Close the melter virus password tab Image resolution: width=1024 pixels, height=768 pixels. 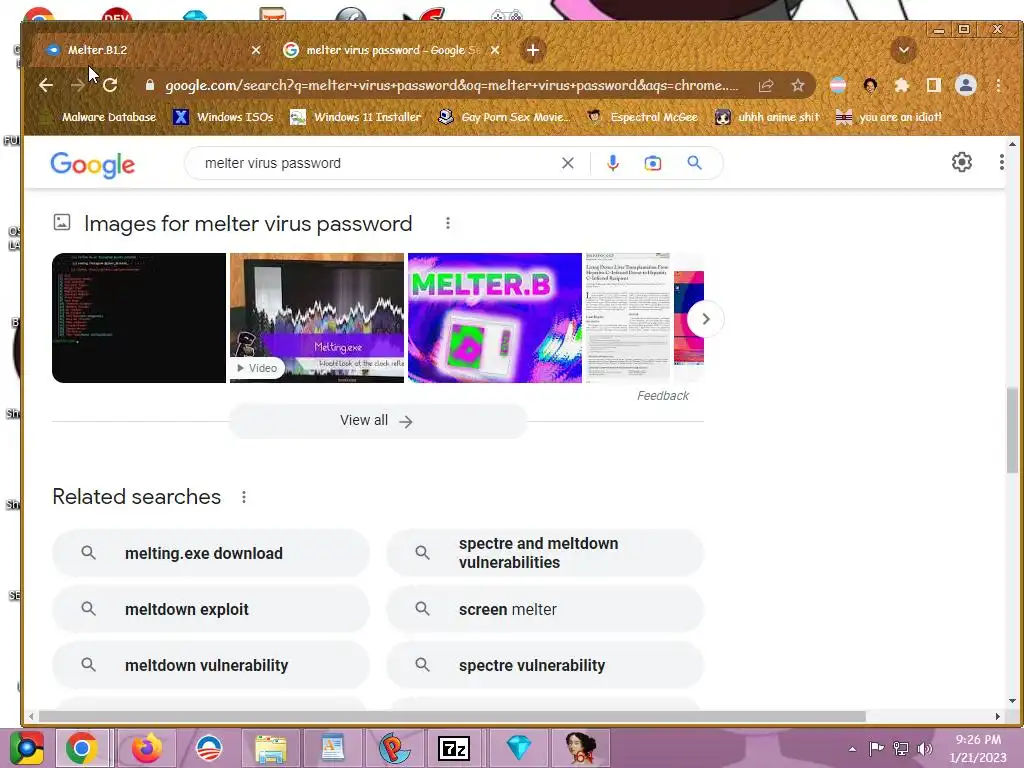(x=495, y=50)
